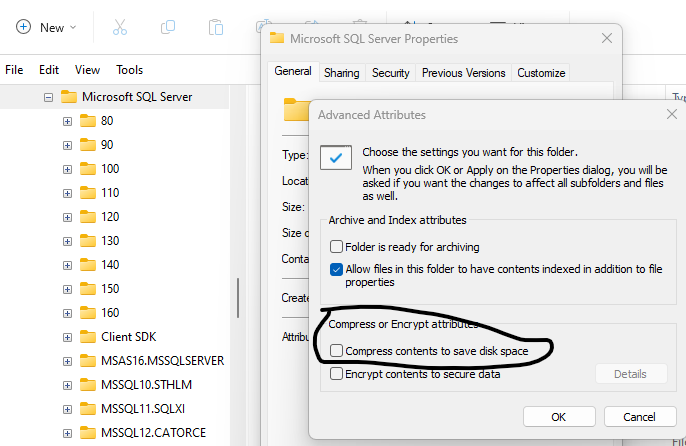Image resolution: width=686 pixels, height=446 pixels.
Task: Click the folder icon beside MSSQL11.SQLXI
Action: click(88, 409)
